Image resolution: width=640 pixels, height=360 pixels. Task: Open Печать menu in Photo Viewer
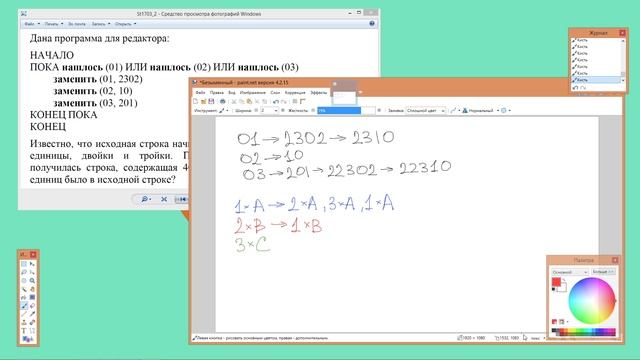pos(53,24)
